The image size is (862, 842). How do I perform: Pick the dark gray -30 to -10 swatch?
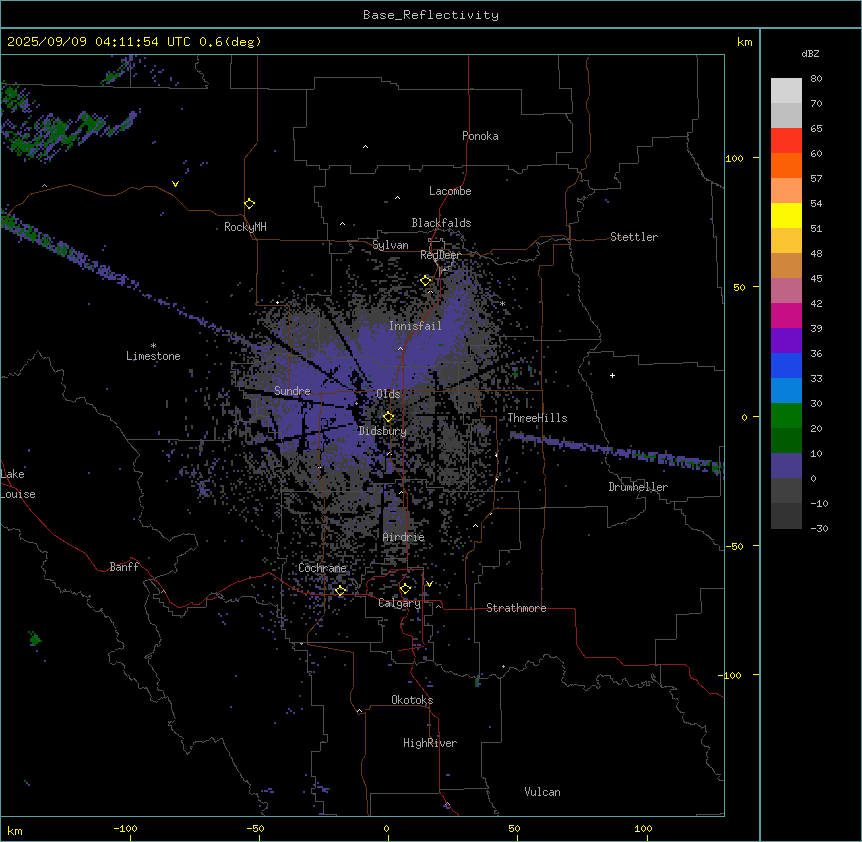pyautogui.click(x=786, y=516)
